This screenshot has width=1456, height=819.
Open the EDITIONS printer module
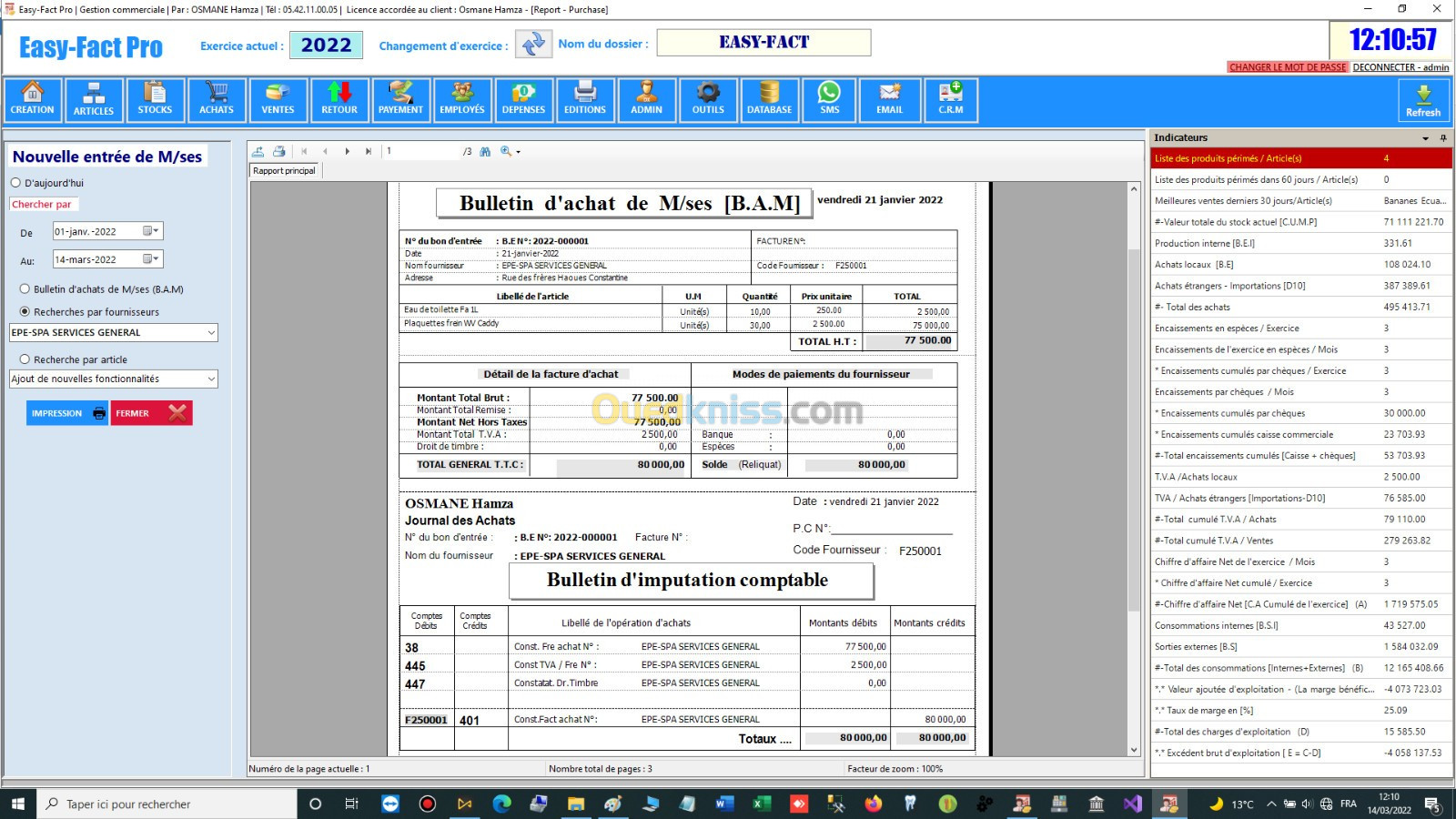[585, 100]
